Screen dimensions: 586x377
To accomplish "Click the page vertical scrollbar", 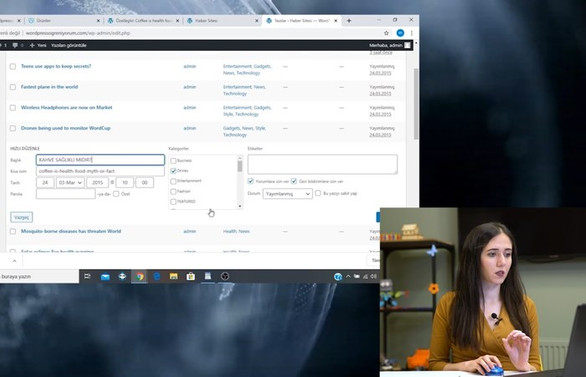I will (416, 104).
